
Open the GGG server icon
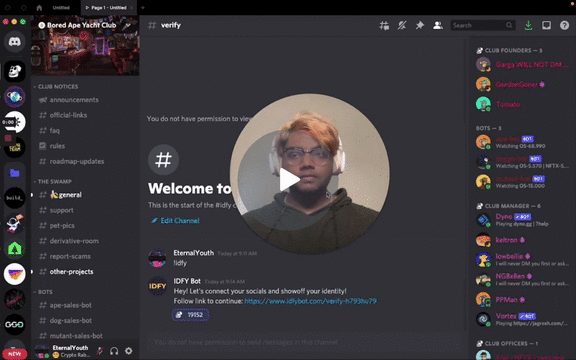(x=15, y=324)
